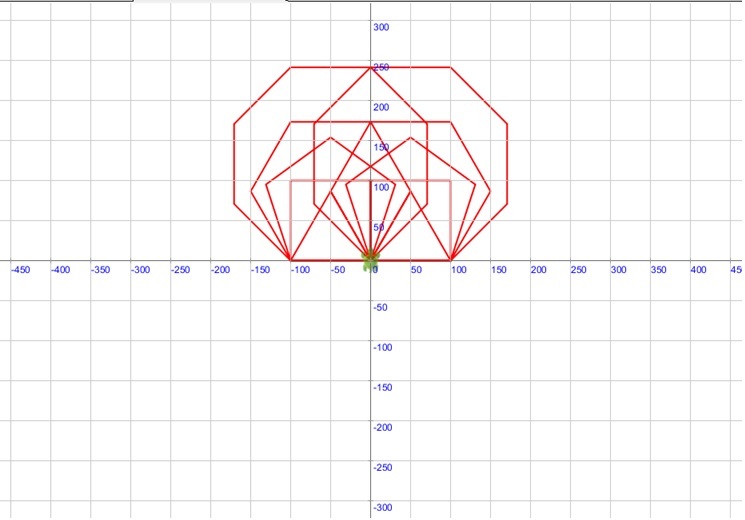Click the vertical axis label 150
Image resolution: width=745 pixels, height=520 pixels.
[x=381, y=147]
